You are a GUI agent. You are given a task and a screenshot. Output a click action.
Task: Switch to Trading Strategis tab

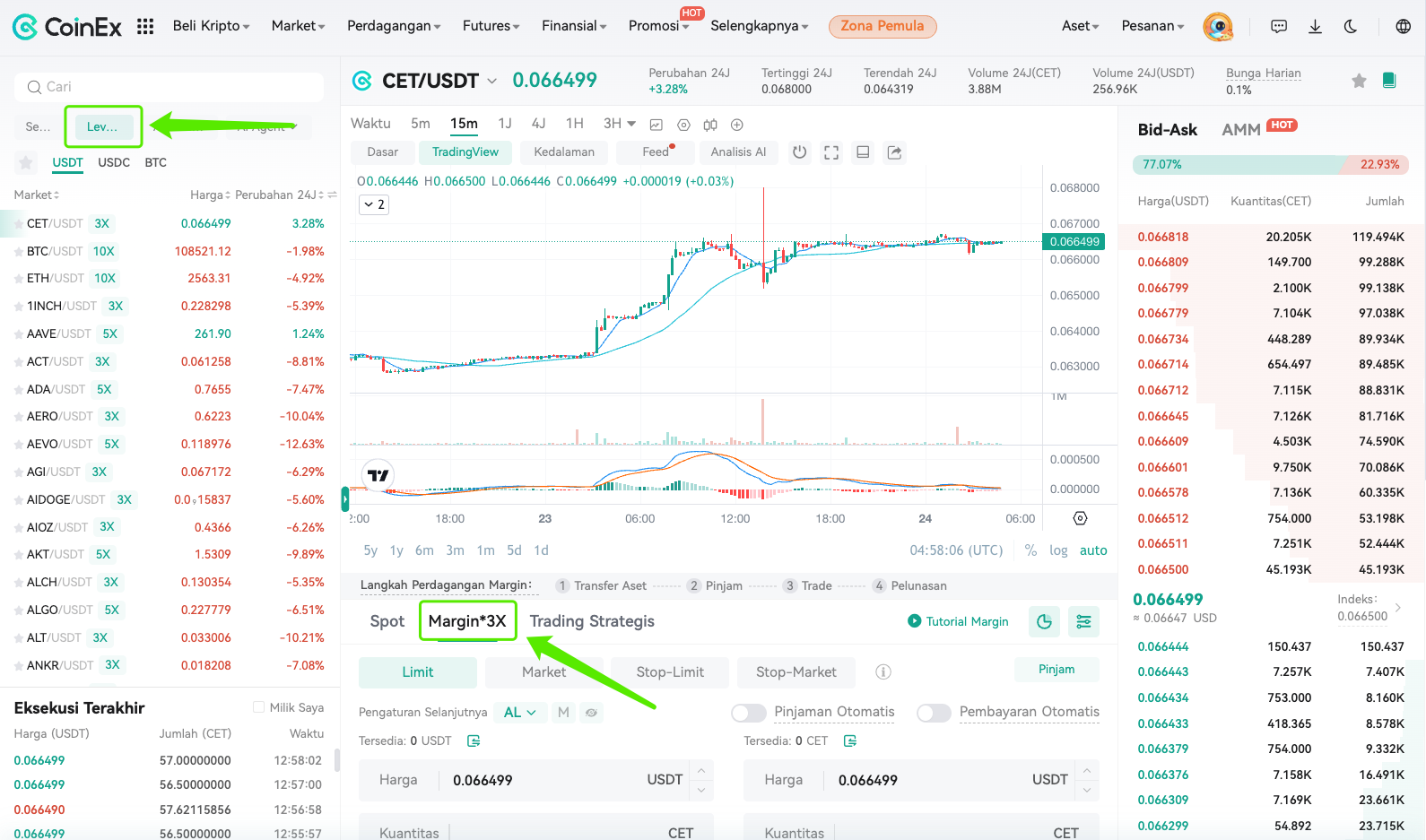(x=592, y=621)
